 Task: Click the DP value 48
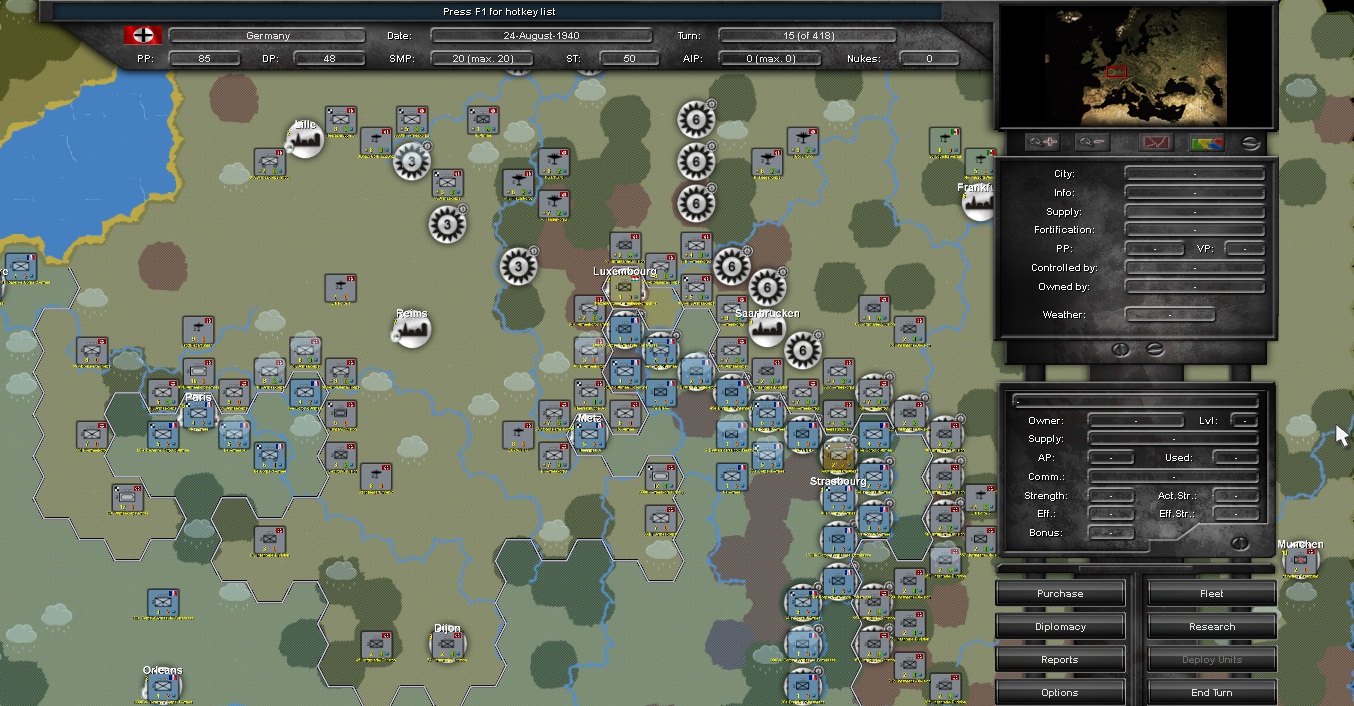click(329, 59)
